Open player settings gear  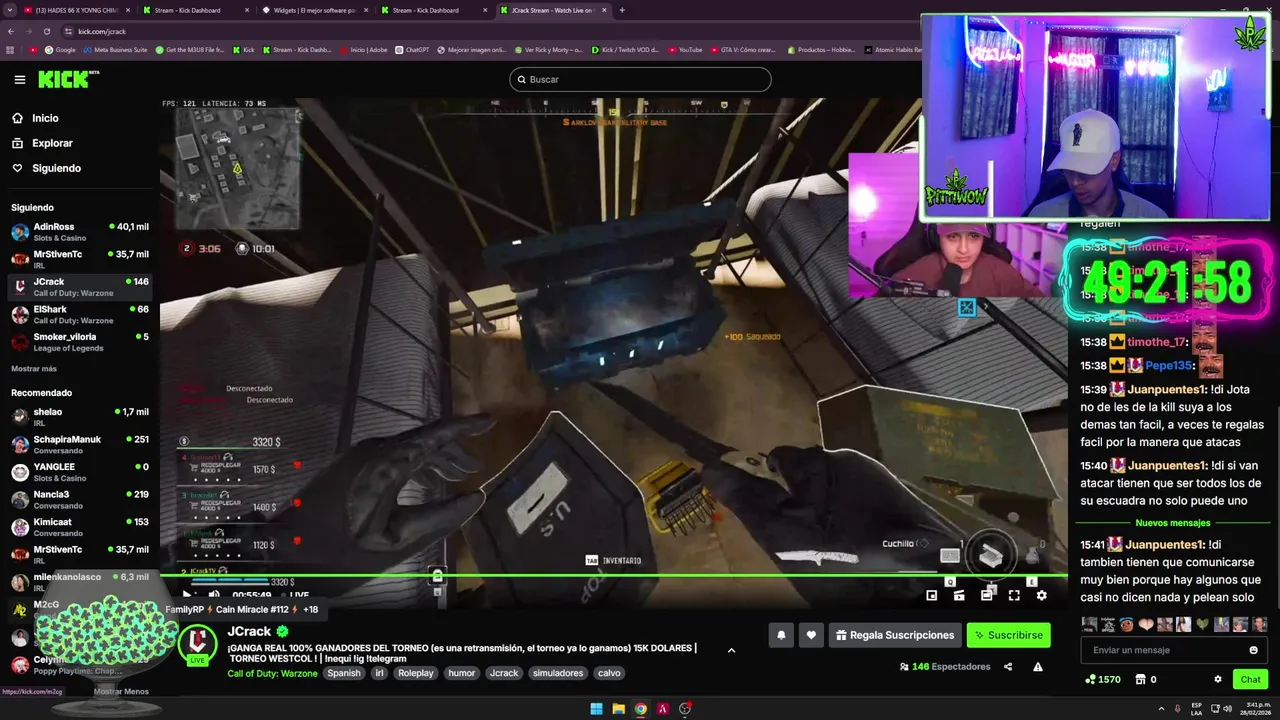click(1041, 595)
